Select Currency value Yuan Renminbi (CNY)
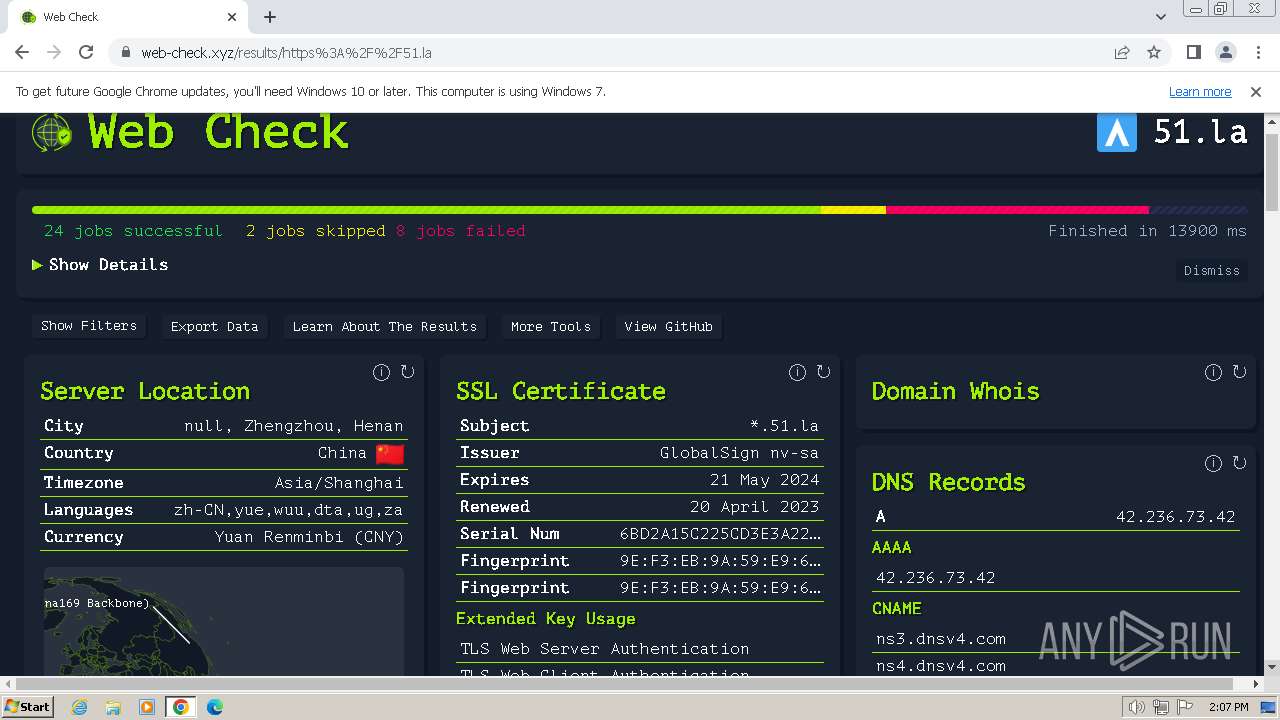Viewport: 1280px width, 720px height. [x=309, y=537]
